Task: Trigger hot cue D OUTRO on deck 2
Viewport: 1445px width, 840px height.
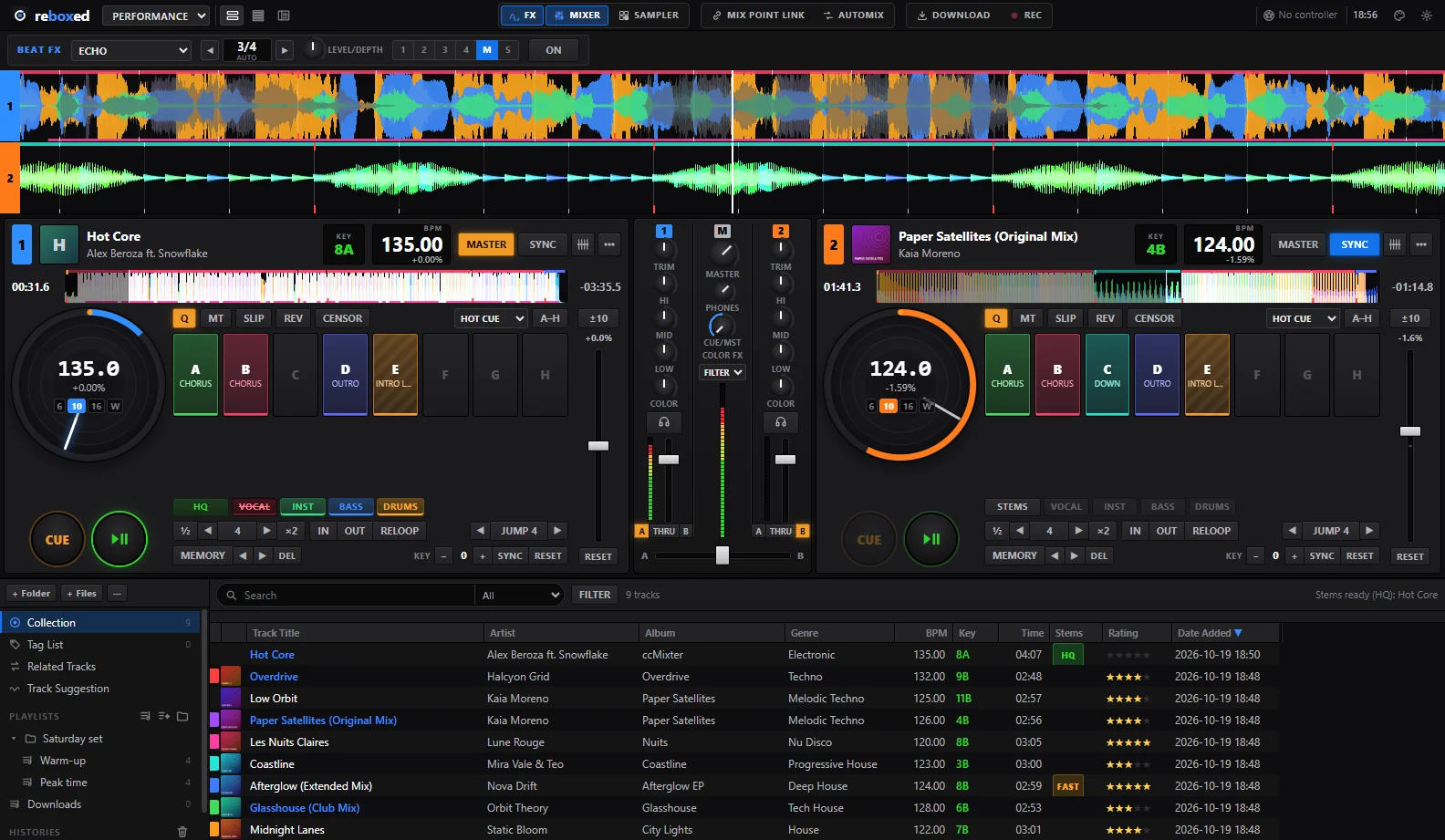Action: 1157,375
